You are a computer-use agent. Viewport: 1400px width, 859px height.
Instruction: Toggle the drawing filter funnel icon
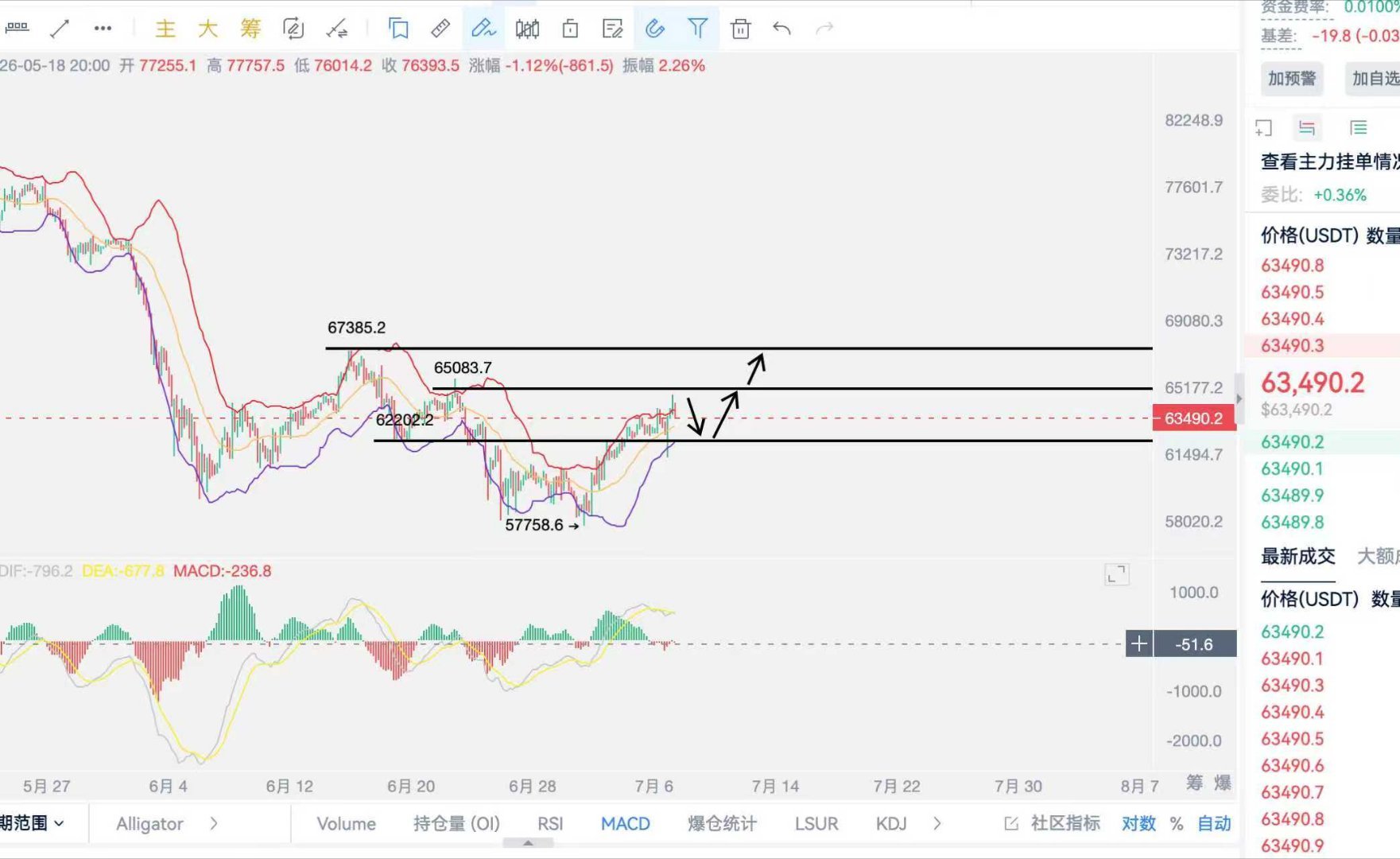(x=698, y=29)
